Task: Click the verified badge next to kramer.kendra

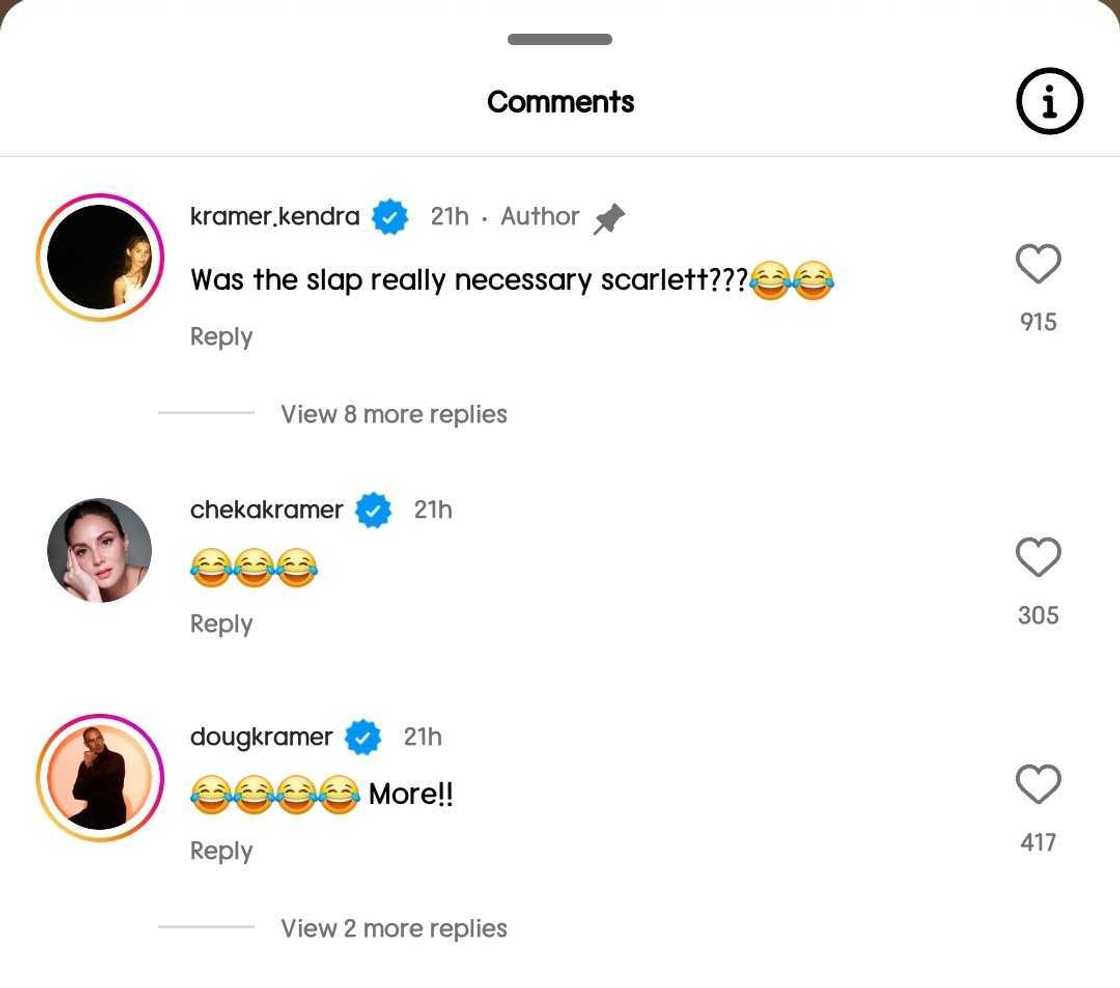Action: 390,216
